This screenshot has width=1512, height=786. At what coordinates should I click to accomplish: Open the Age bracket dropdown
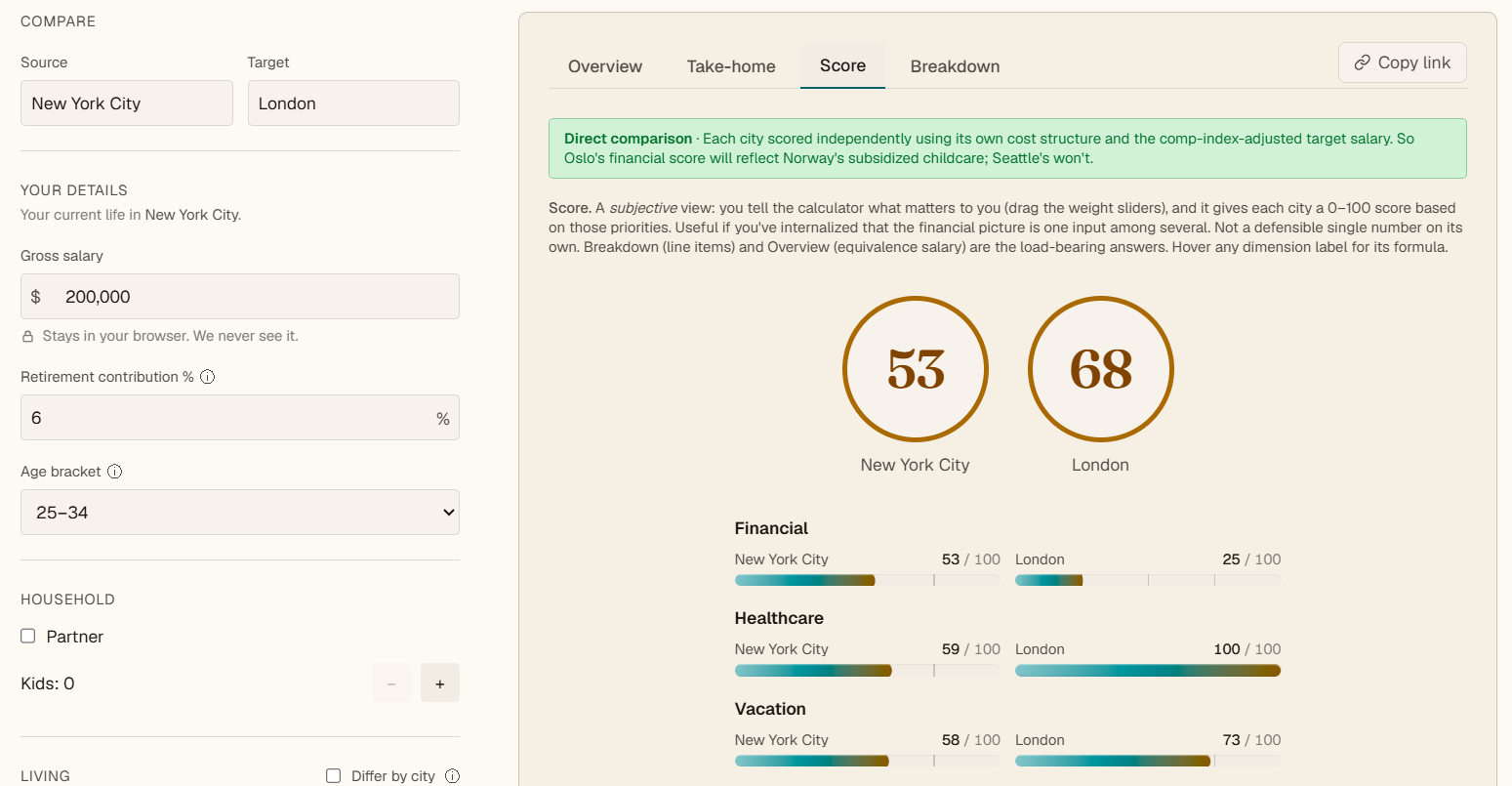pos(240,513)
